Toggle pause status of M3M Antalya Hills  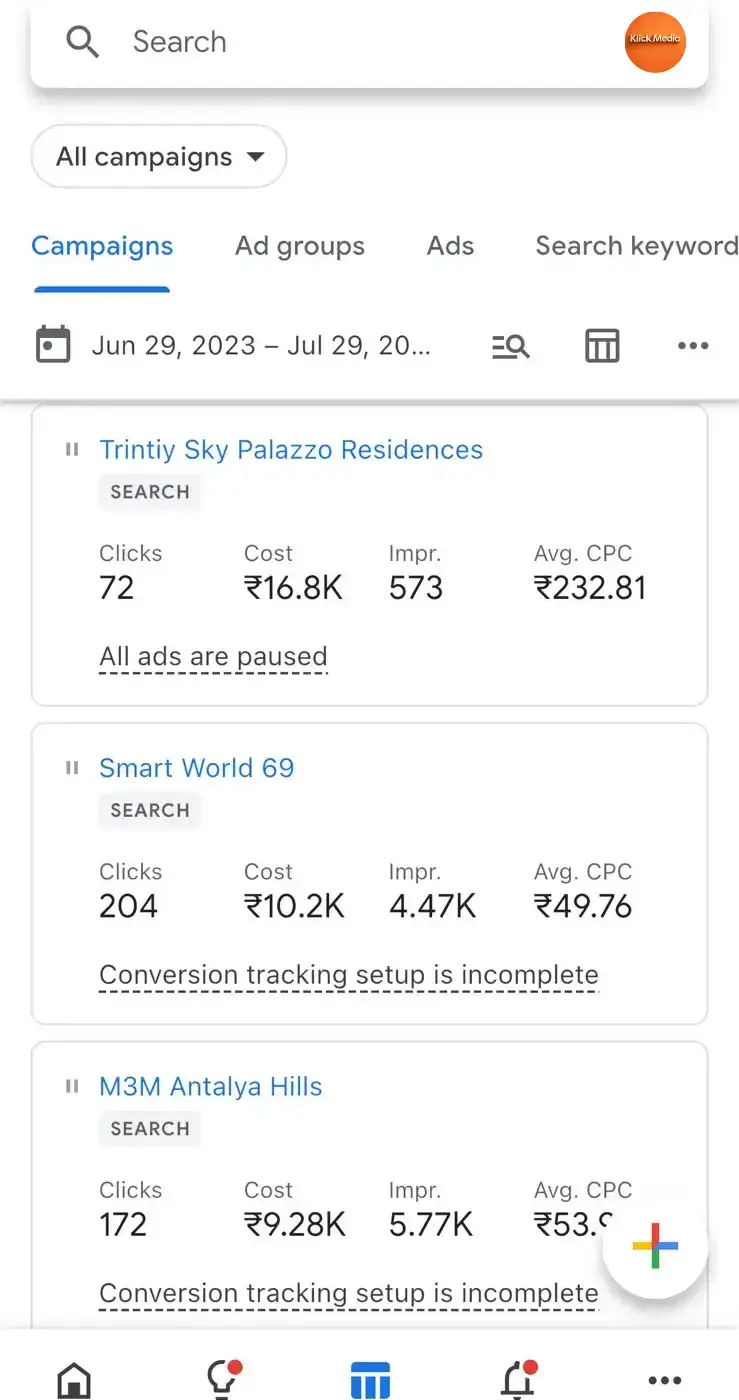coord(72,1086)
